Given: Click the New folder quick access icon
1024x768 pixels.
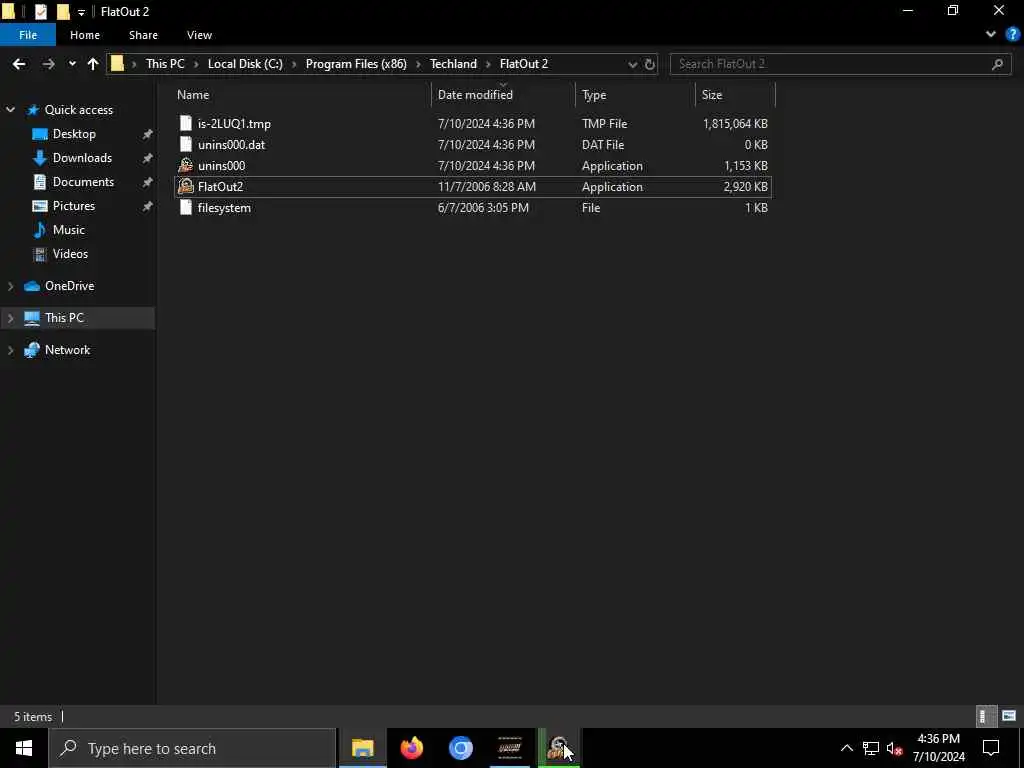Looking at the screenshot, I should [63, 12].
